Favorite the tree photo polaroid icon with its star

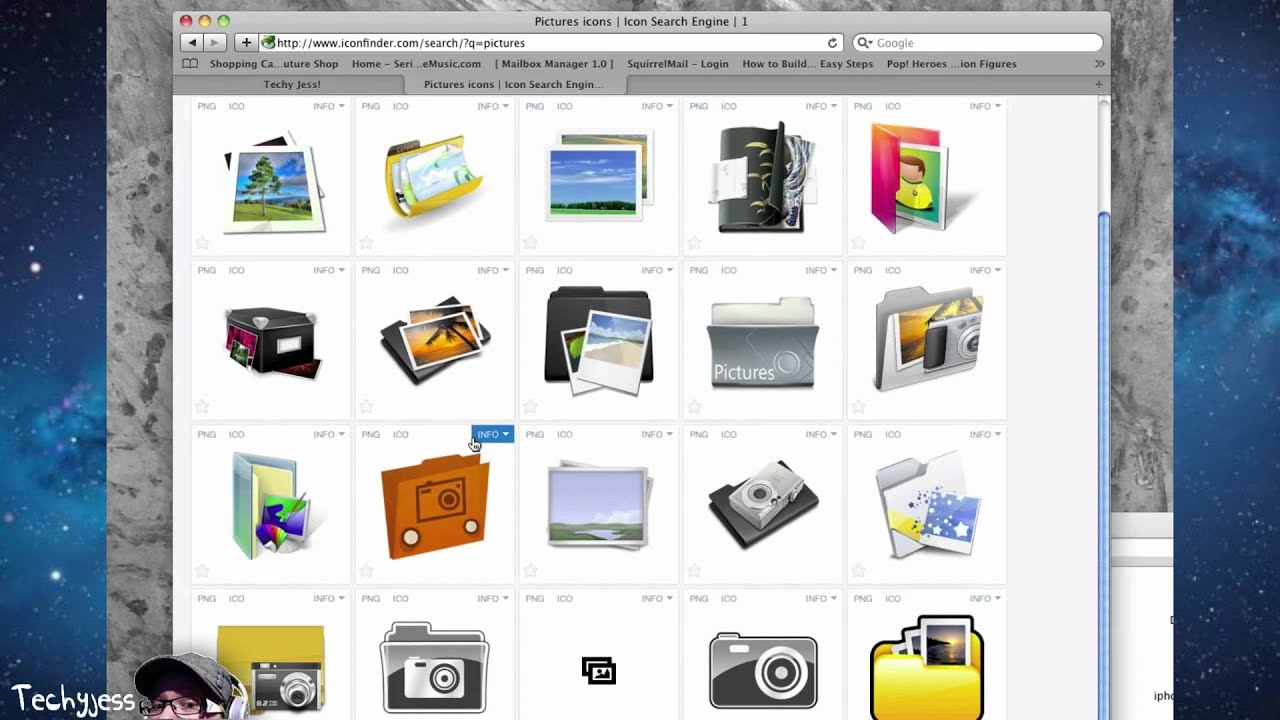pyautogui.click(x=202, y=243)
